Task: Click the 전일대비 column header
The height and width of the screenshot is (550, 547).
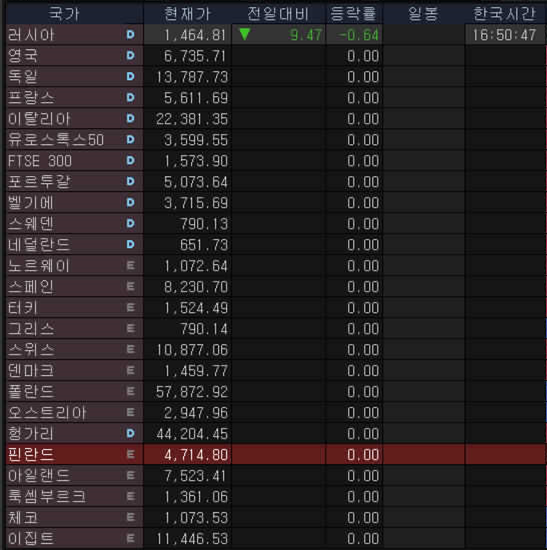Action: pyautogui.click(x=278, y=14)
